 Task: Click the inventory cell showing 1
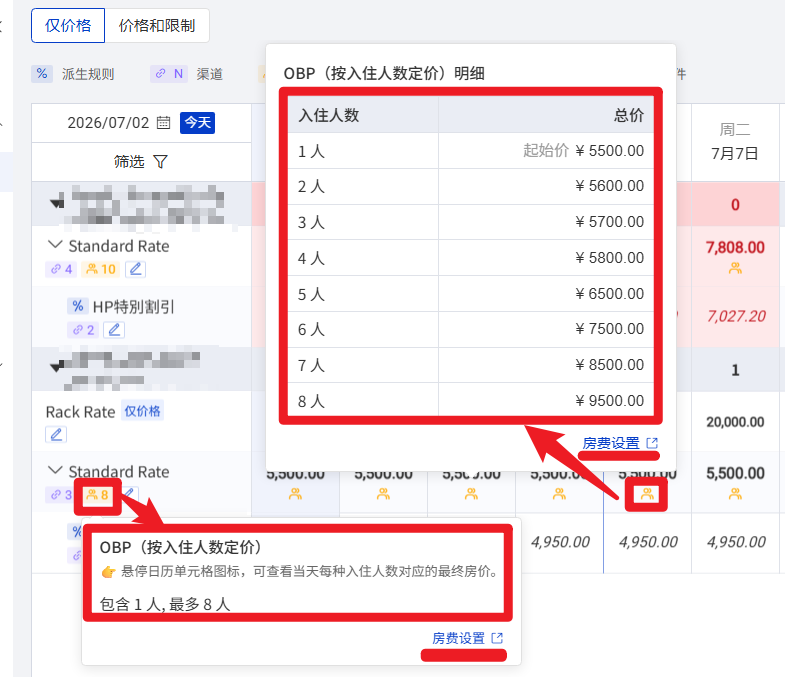pos(735,370)
